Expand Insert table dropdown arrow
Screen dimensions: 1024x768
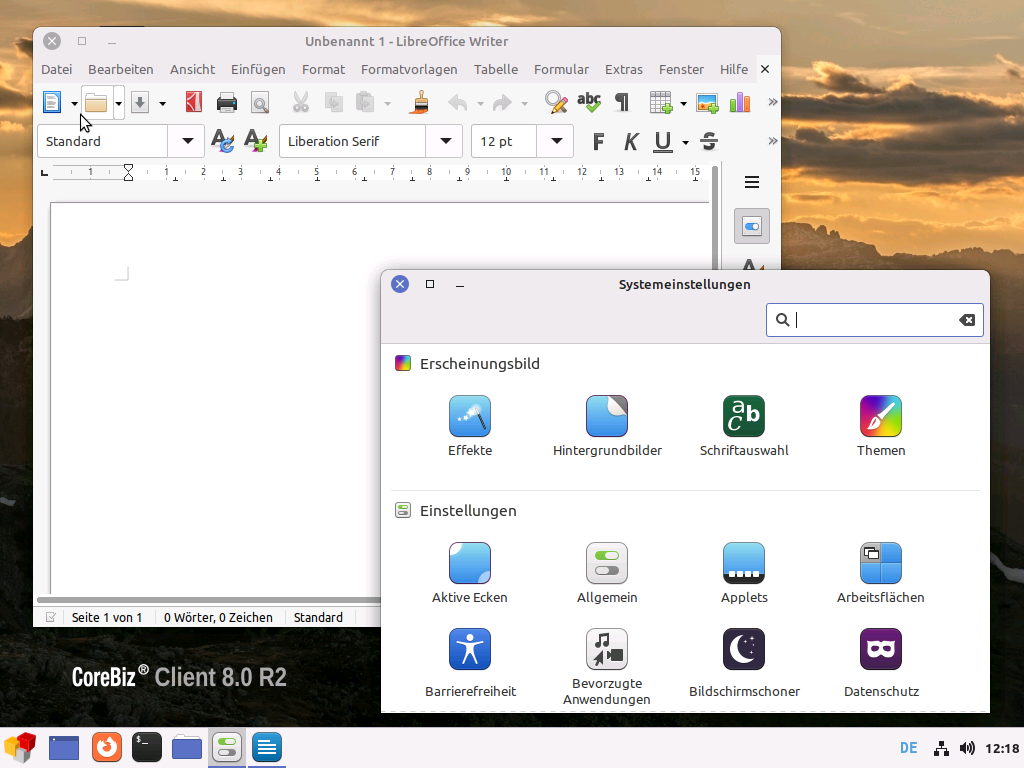tap(683, 103)
